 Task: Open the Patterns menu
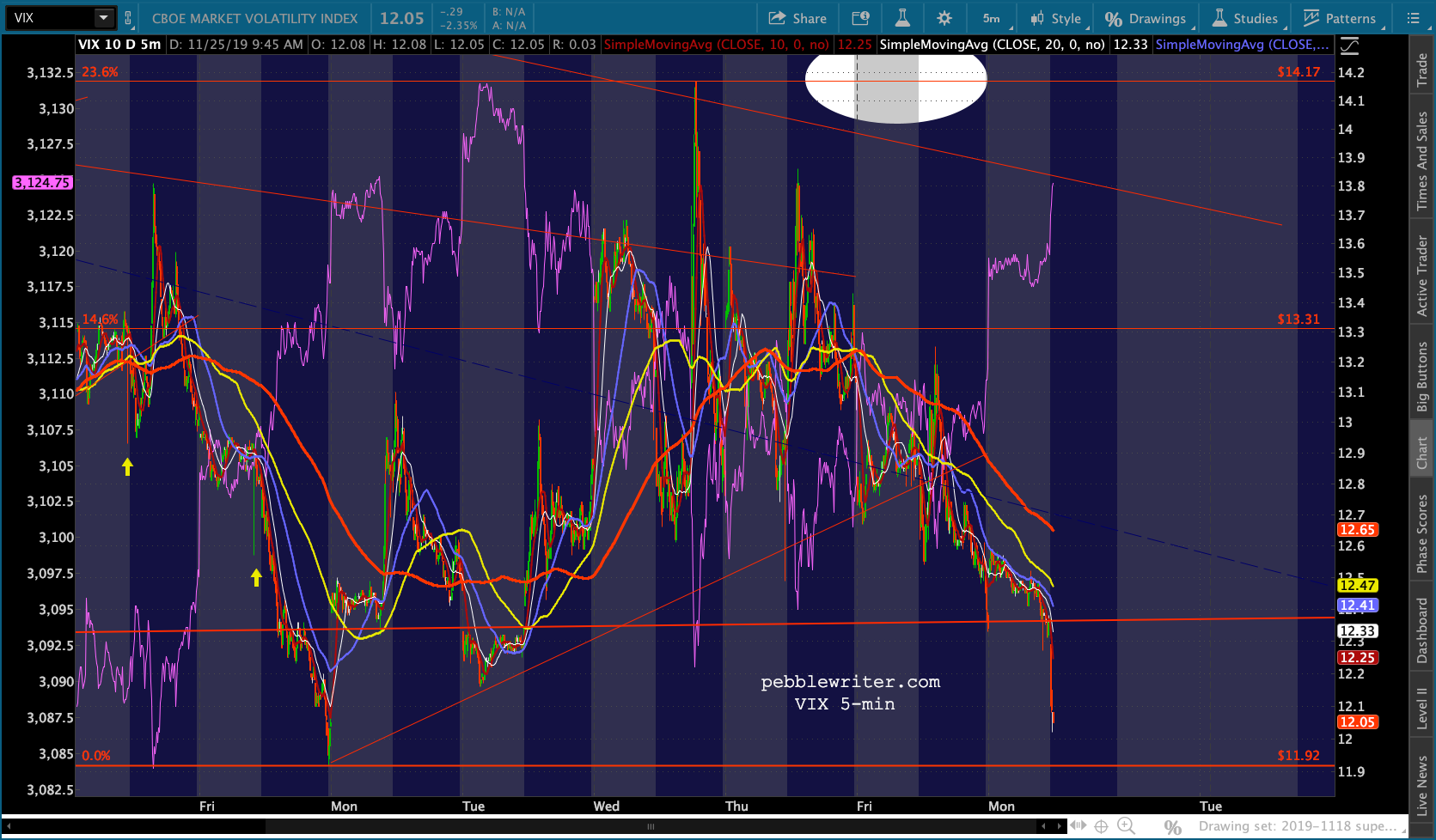[x=1341, y=18]
